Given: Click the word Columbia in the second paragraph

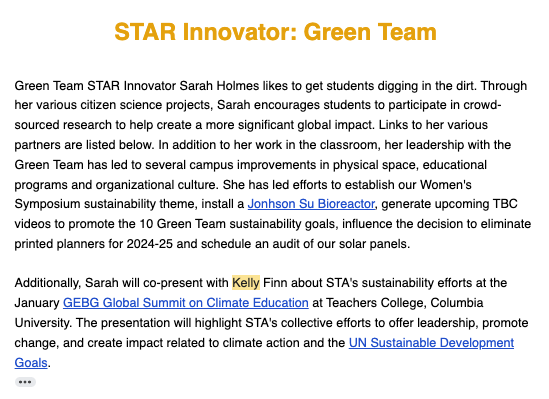Looking at the screenshot, I should click(x=457, y=303).
